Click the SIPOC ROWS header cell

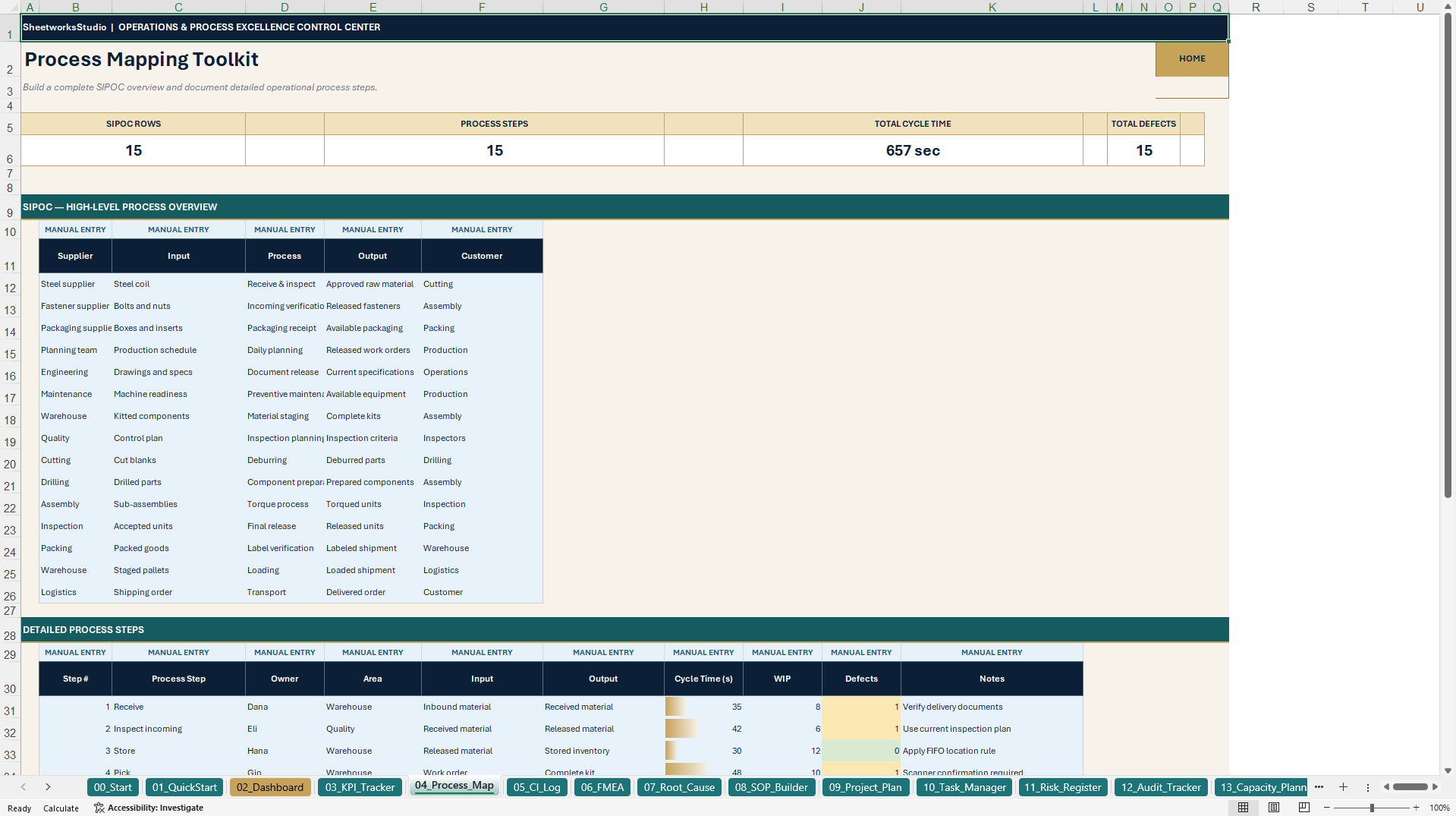point(133,124)
